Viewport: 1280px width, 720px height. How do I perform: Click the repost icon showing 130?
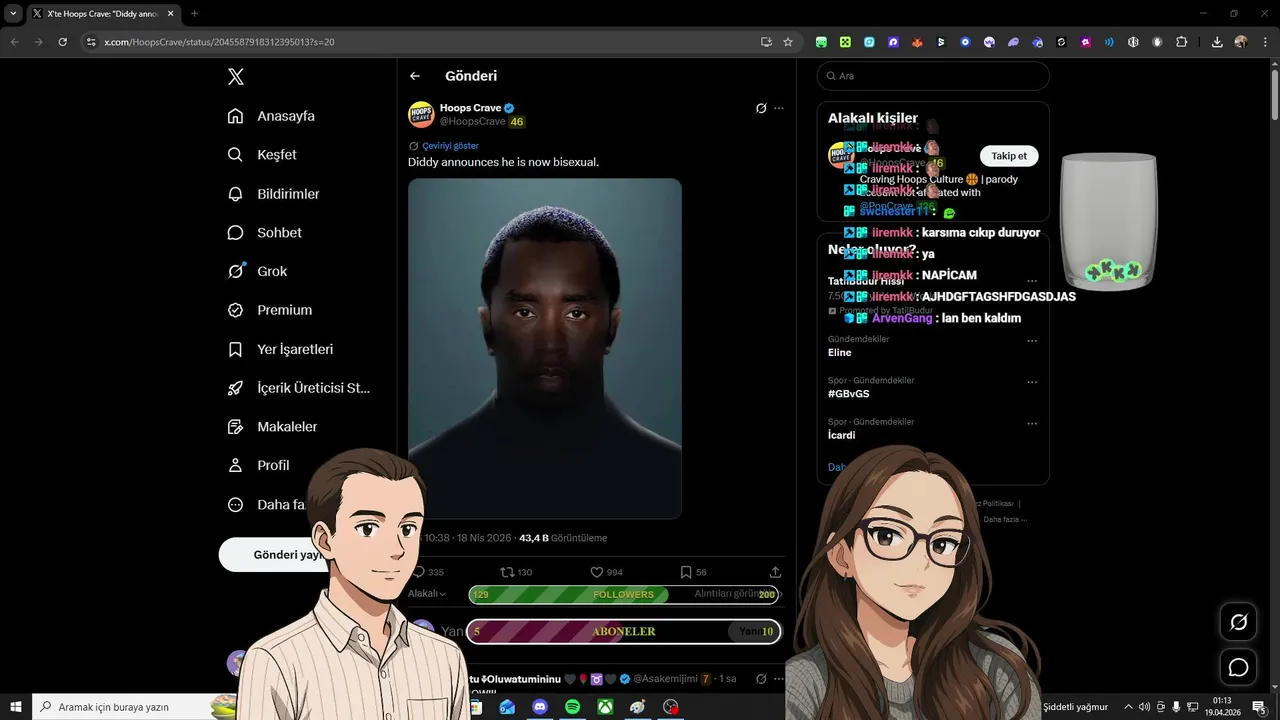click(516, 572)
